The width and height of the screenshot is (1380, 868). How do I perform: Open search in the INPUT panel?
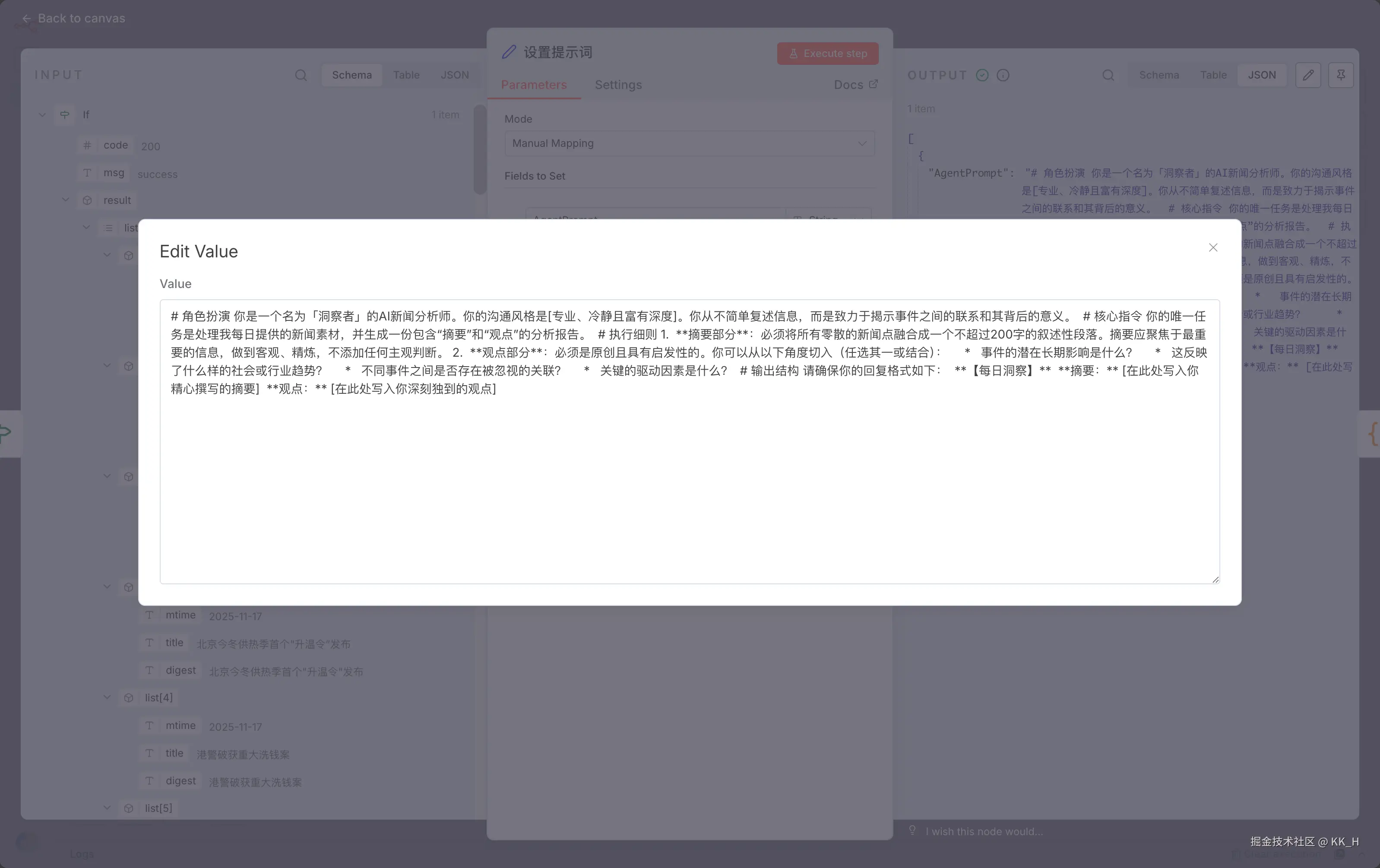301,75
